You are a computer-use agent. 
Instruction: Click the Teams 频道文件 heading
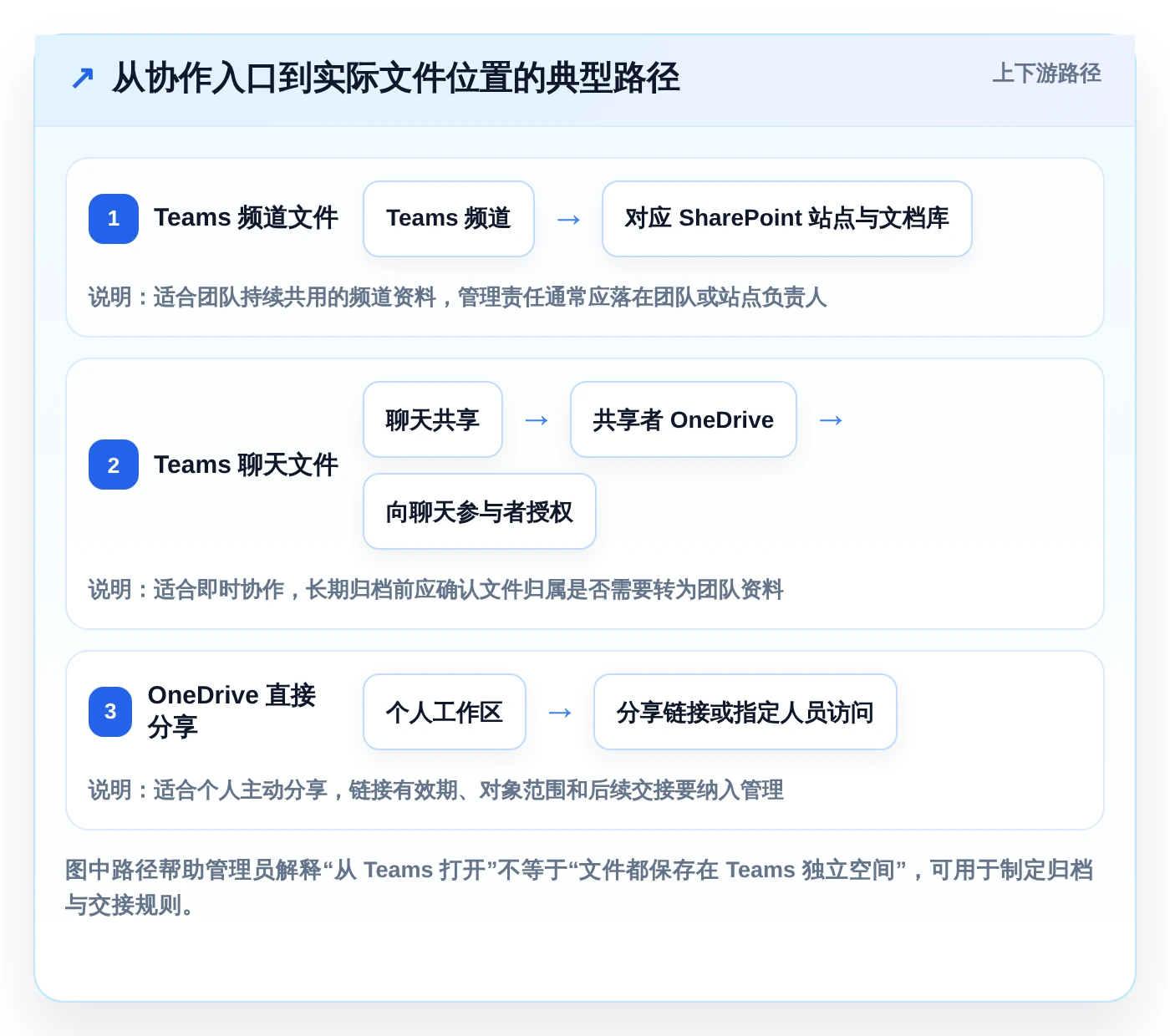click(x=246, y=218)
